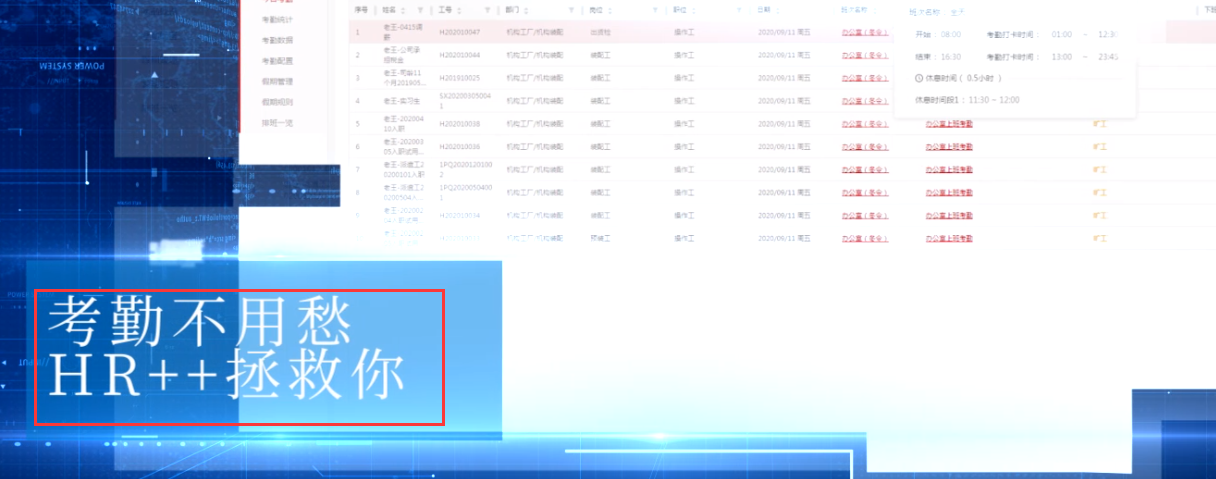Viewport: 1216px width, 479px height.
Task: Click 2020/09/11 周五 date in row 1
Action: (x=785, y=32)
